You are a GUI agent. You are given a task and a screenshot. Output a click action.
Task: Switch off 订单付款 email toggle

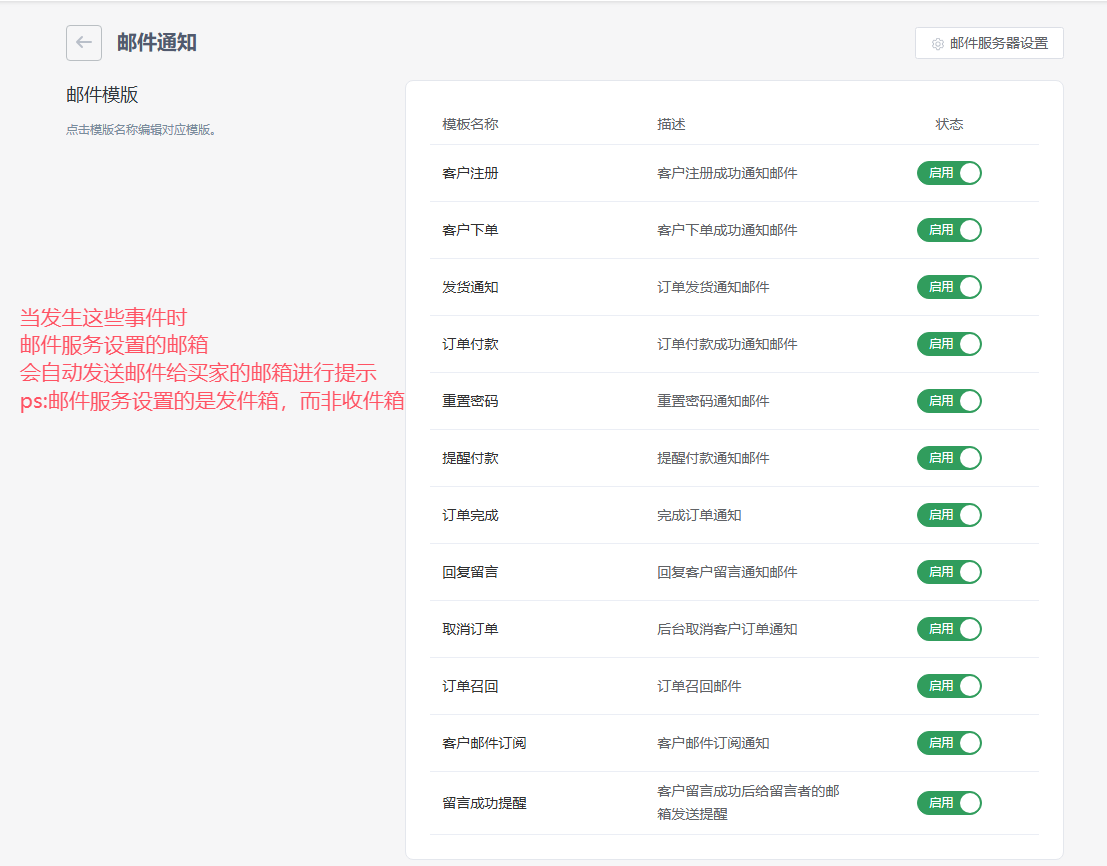coord(949,344)
